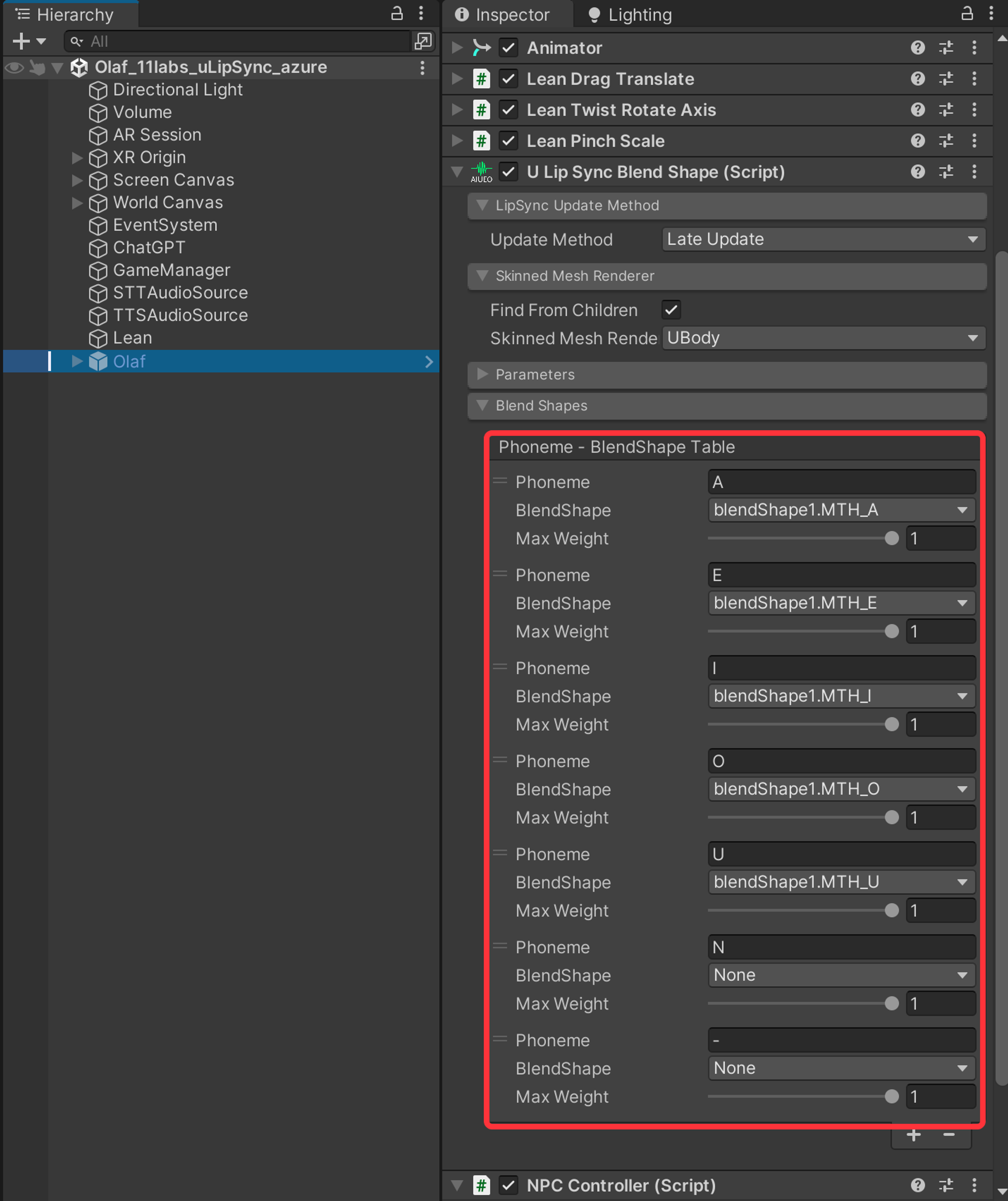Expand the XR Origin object in hierarchy
1008x1201 pixels.
77,157
